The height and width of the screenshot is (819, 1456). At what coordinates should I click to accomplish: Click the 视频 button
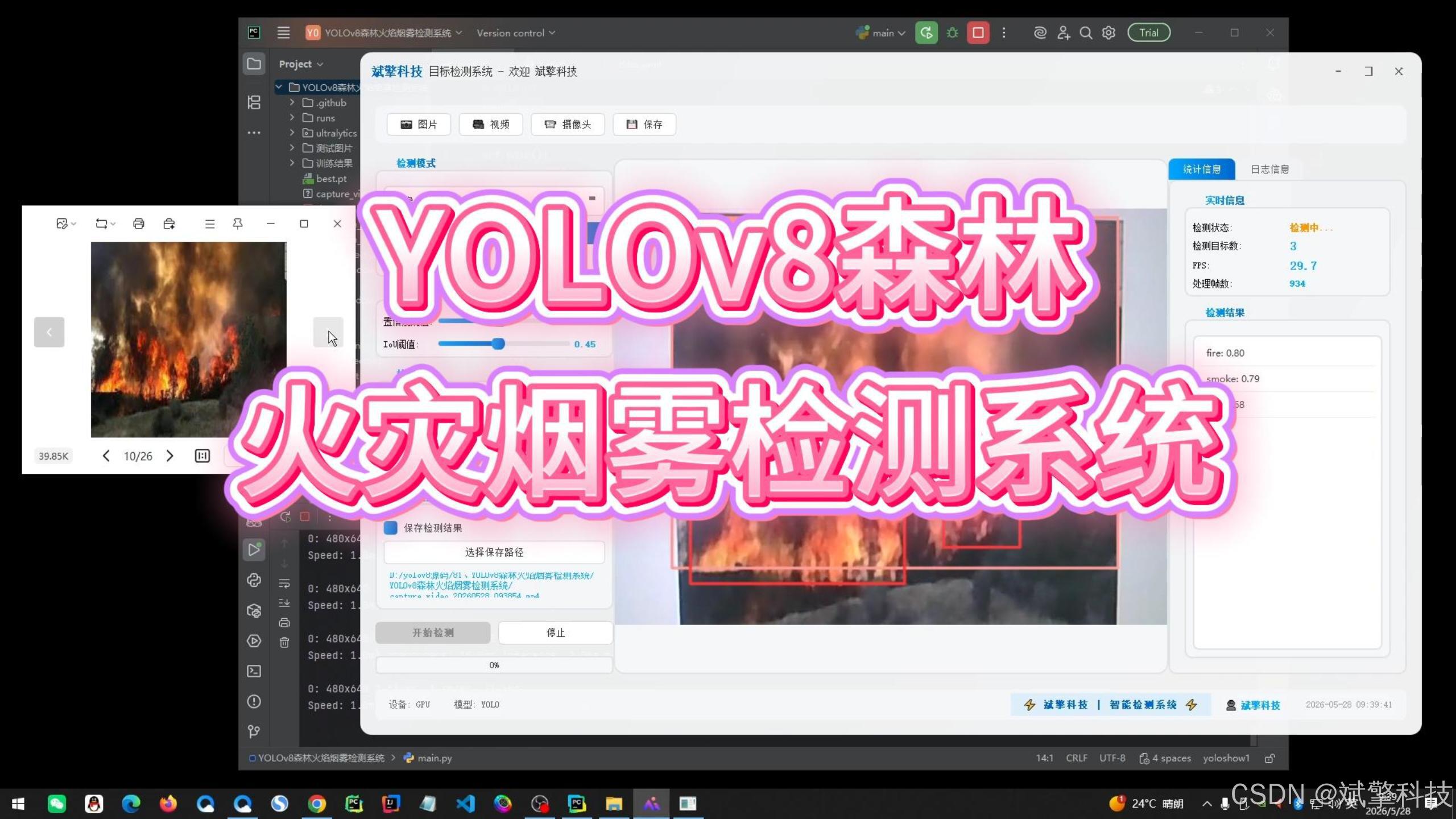point(491,125)
